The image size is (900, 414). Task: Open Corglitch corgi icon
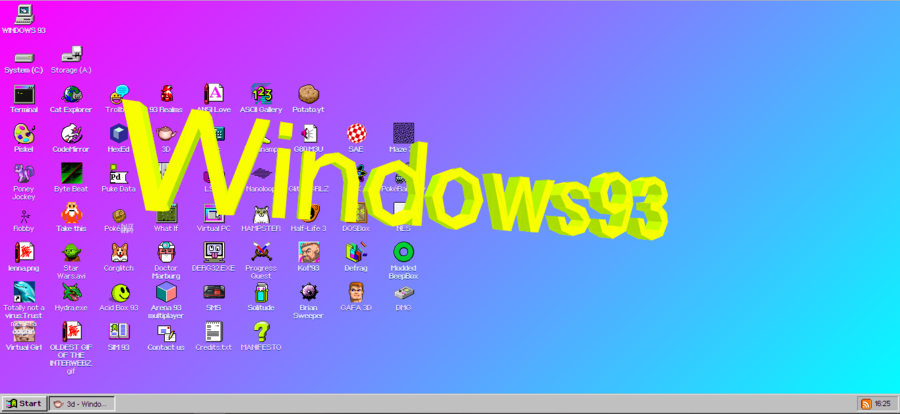(119, 252)
